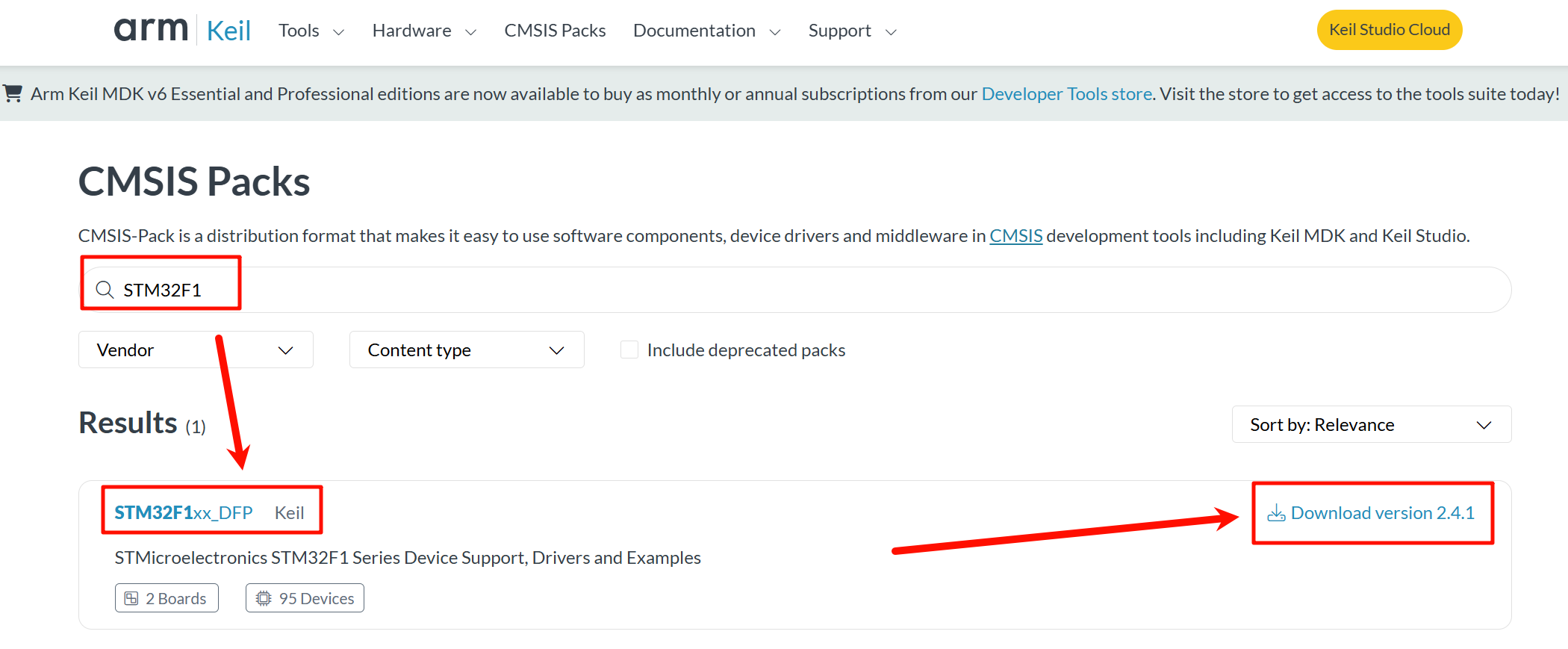Open the Developer Tools store link
This screenshot has width=1568, height=649.
pyautogui.click(x=1066, y=94)
